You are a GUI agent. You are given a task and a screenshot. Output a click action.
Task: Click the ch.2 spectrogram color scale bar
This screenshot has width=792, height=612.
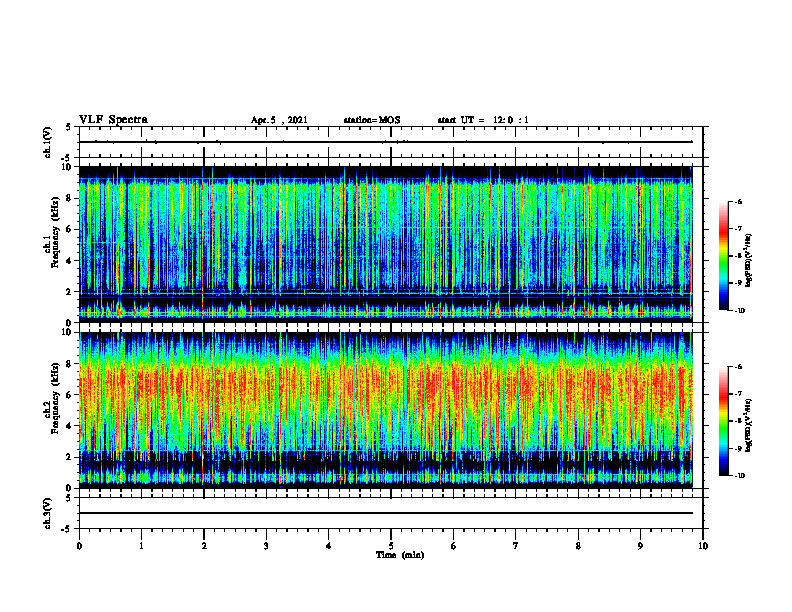click(723, 421)
